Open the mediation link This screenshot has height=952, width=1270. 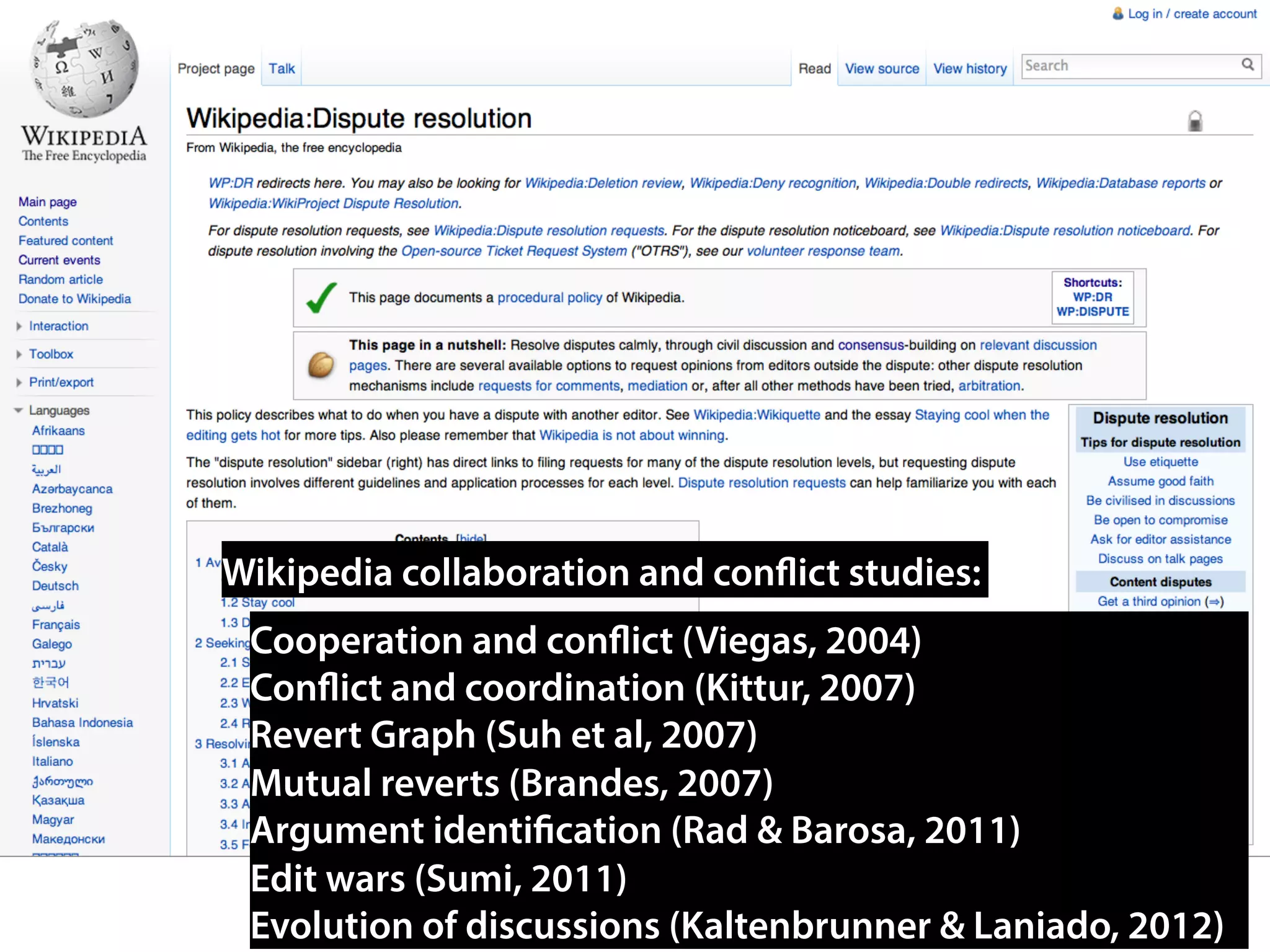click(x=657, y=386)
